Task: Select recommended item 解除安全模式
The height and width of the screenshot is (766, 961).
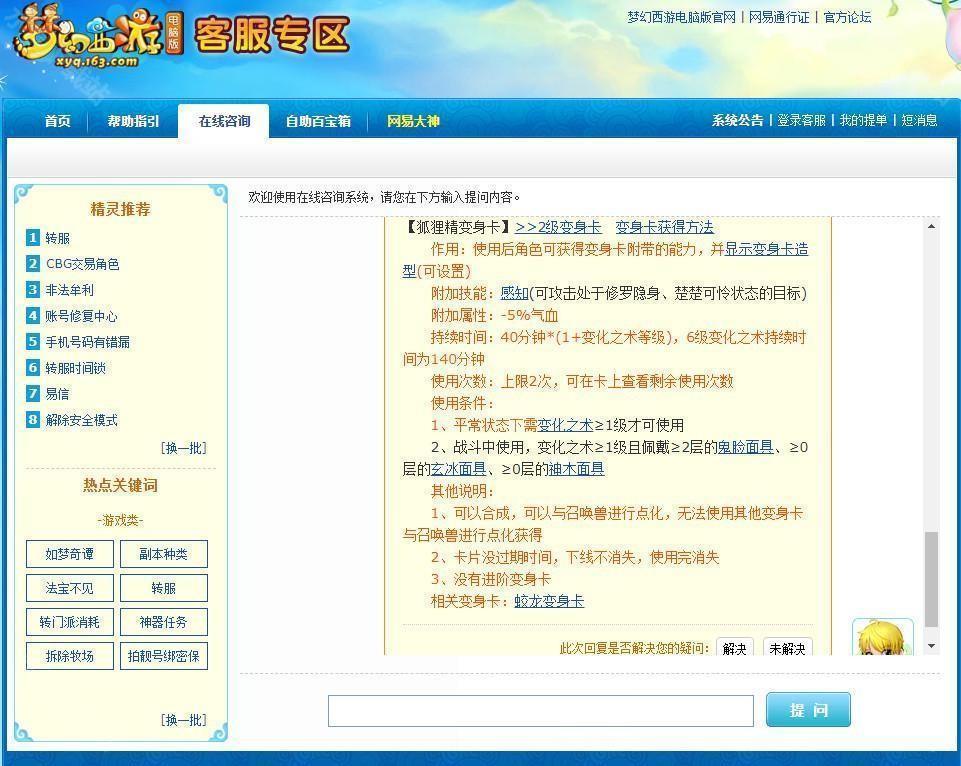Action: pyautogui.click(x=82, y=420)
